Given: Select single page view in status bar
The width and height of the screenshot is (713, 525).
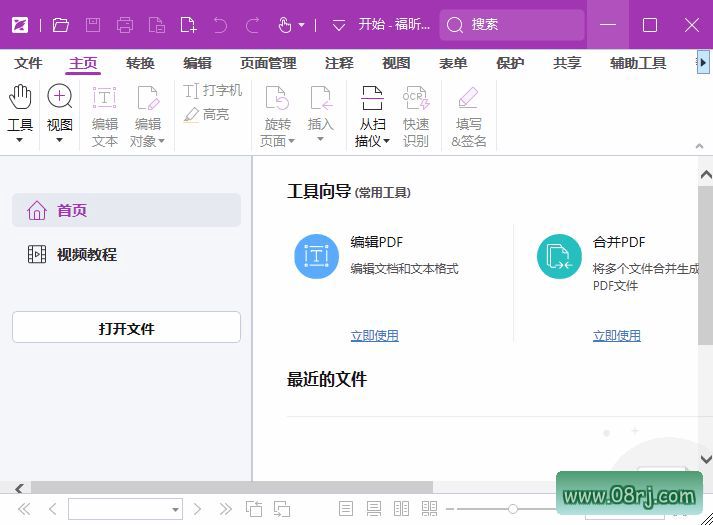Looking at the screenshot, I should [346, 509].
